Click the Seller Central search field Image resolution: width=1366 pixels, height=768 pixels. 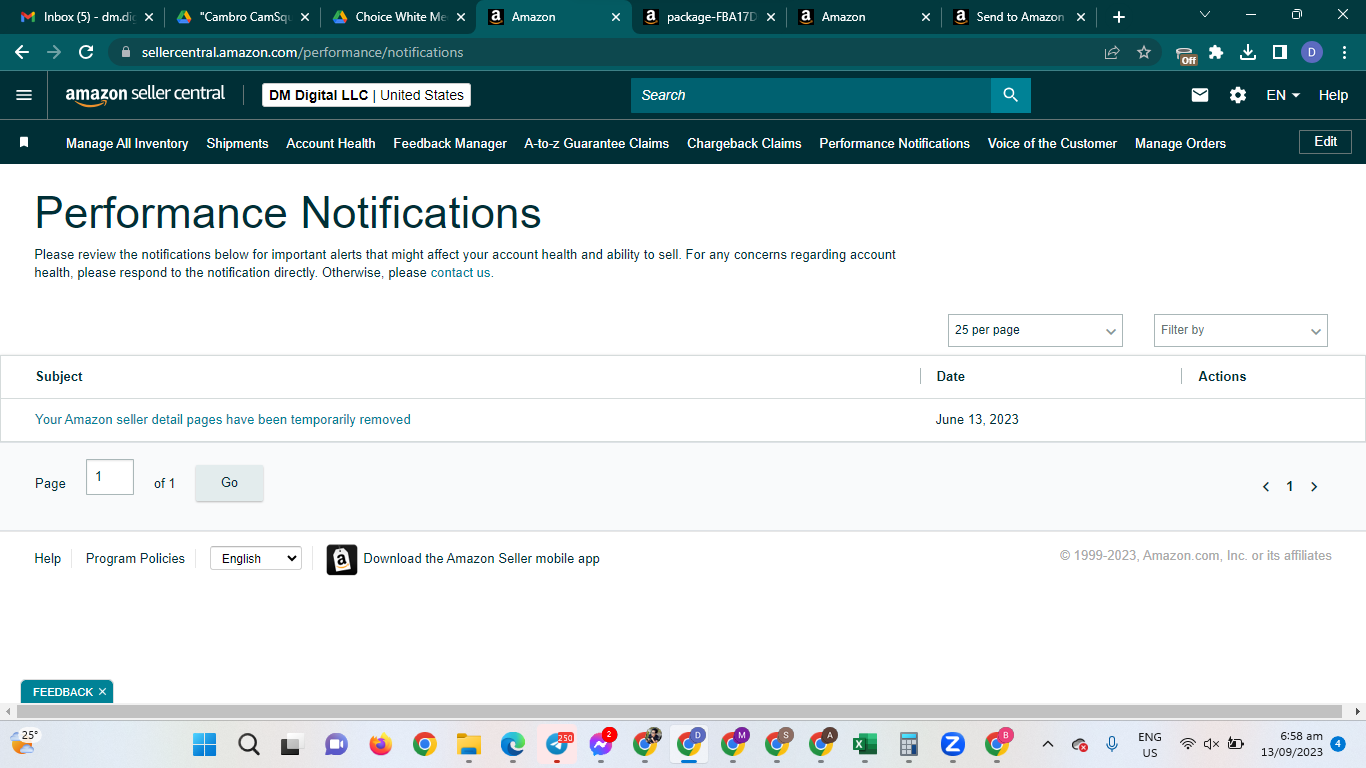pos(811,95)
